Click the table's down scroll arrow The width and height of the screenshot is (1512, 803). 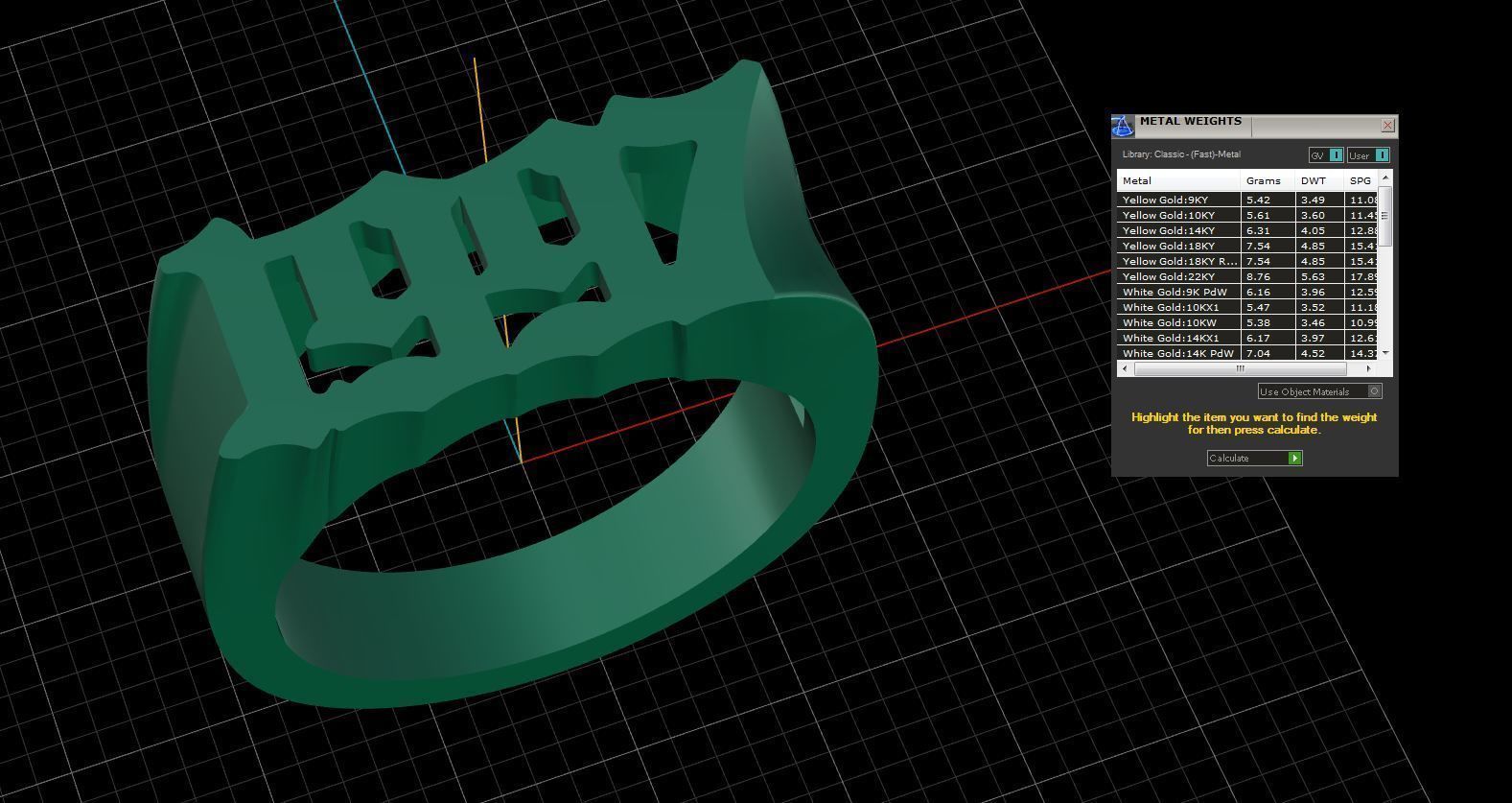pyautogui.click(x=1385, y=354)
